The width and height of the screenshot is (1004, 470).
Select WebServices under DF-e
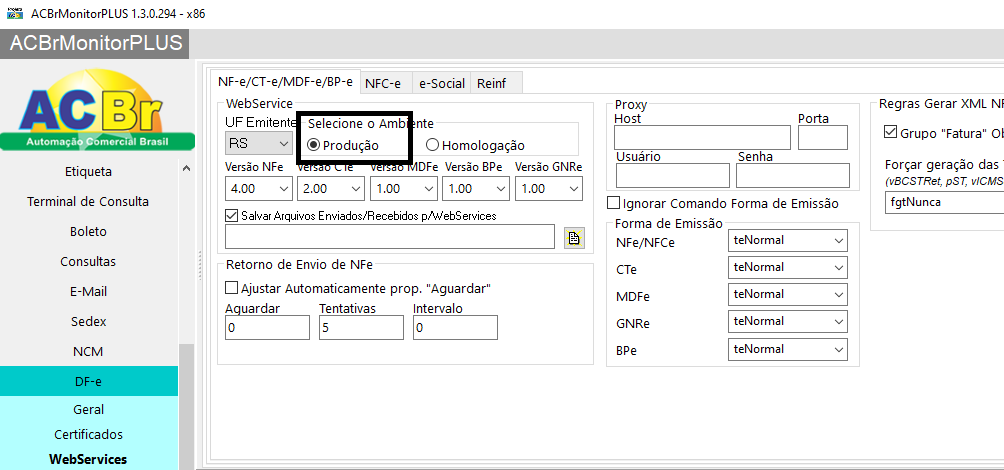coord(88,459)
